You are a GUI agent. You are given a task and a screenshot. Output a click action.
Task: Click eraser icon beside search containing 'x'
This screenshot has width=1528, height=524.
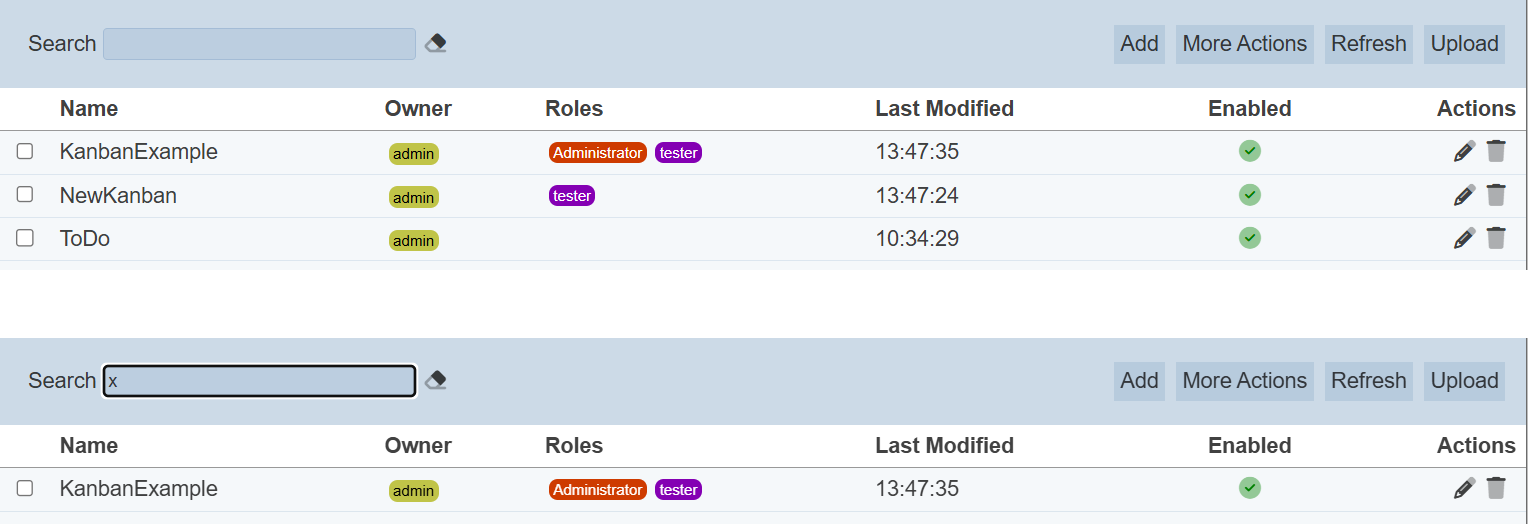click(x=435, y=380)
